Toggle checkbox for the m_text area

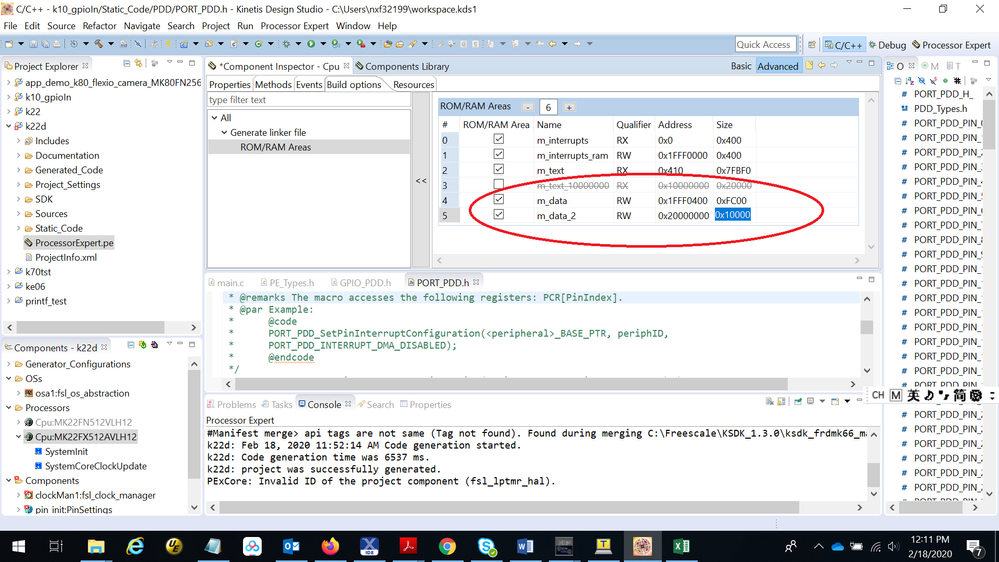coord(499,169)
